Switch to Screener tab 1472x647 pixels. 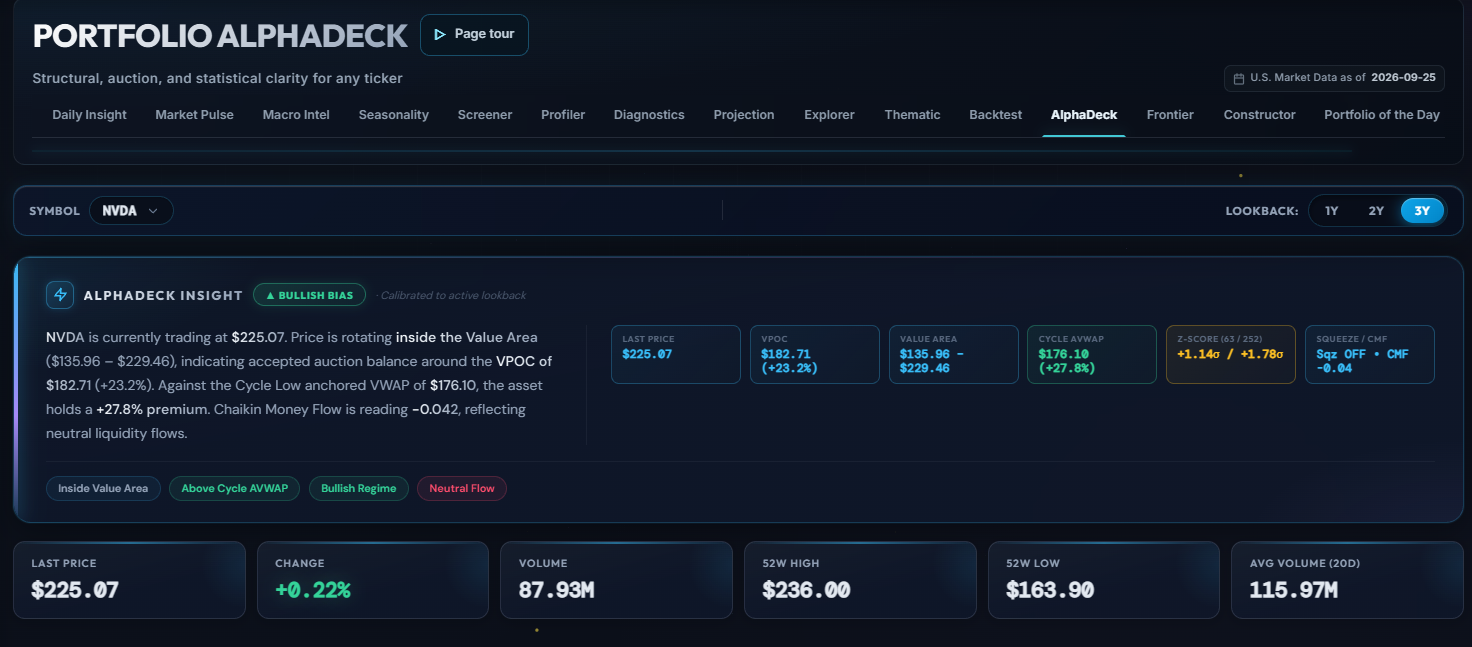click(485, 115)
